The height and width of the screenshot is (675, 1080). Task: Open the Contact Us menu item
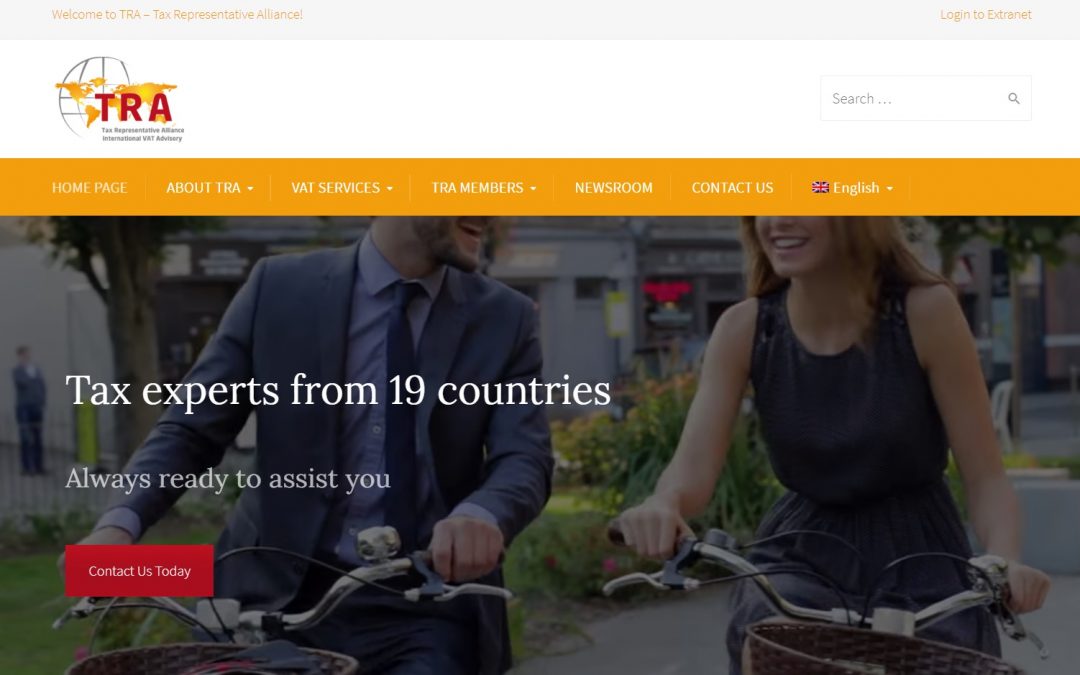(x=732, y=187)
